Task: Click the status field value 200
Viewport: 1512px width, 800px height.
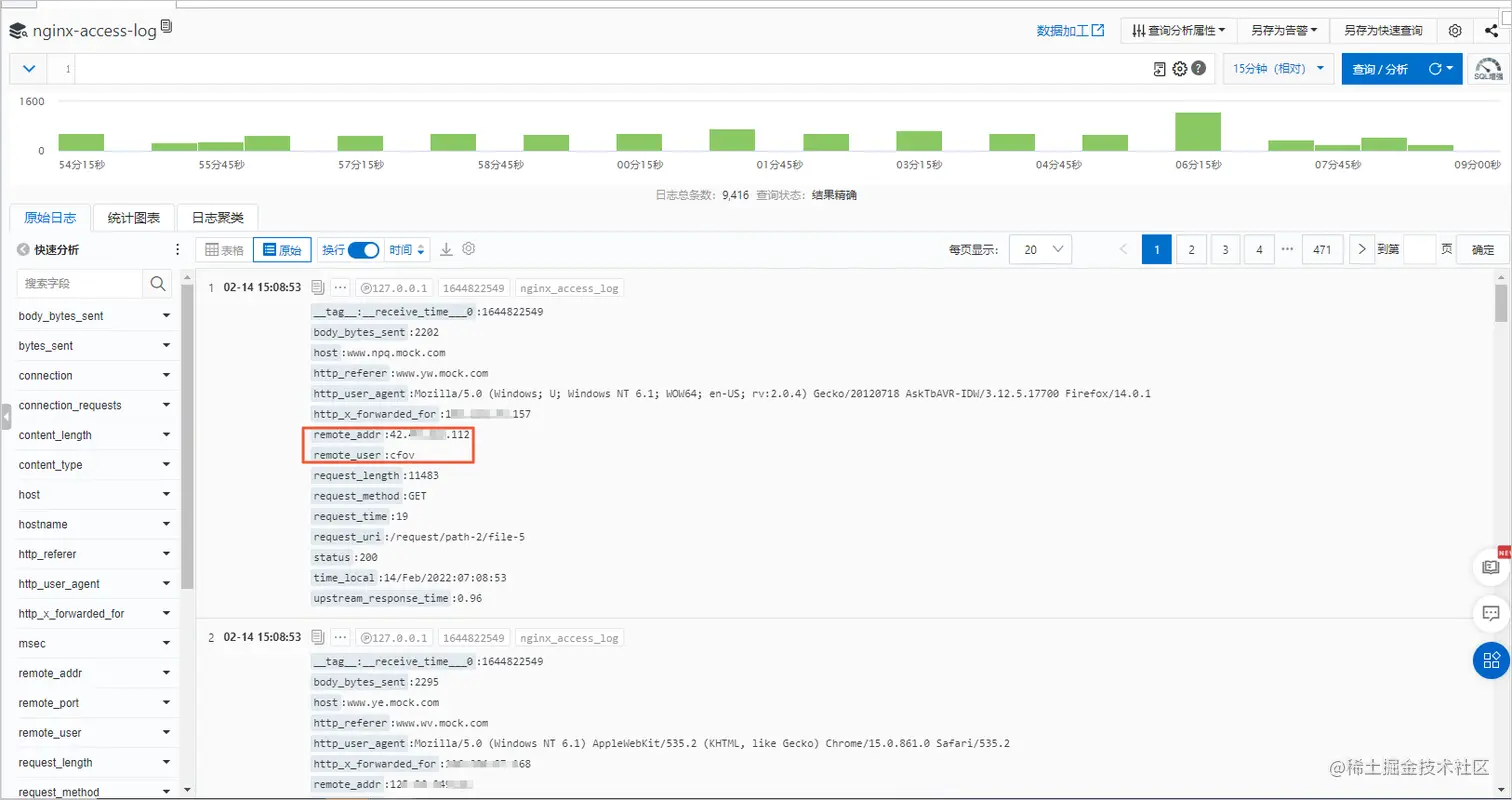Action: 368,557
